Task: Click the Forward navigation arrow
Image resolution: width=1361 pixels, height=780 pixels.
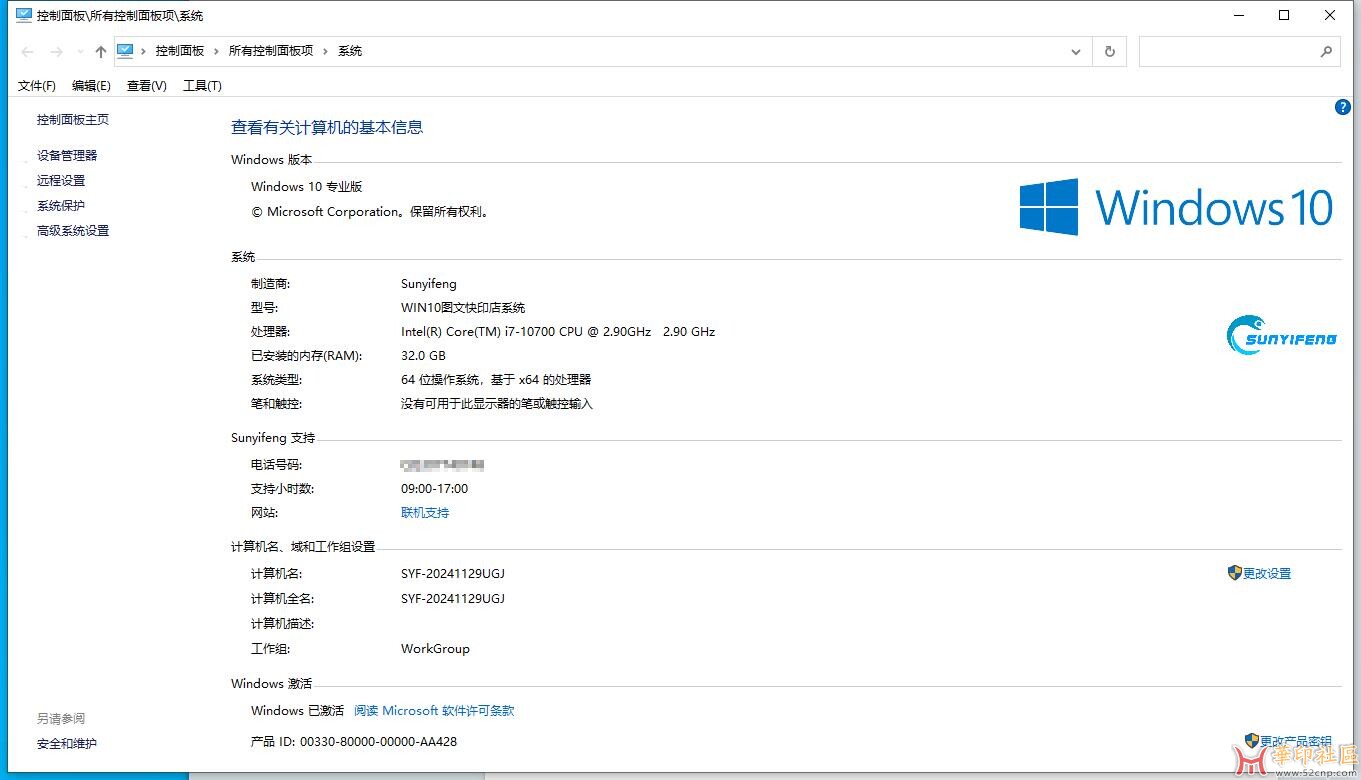Action: click(57, 52)
